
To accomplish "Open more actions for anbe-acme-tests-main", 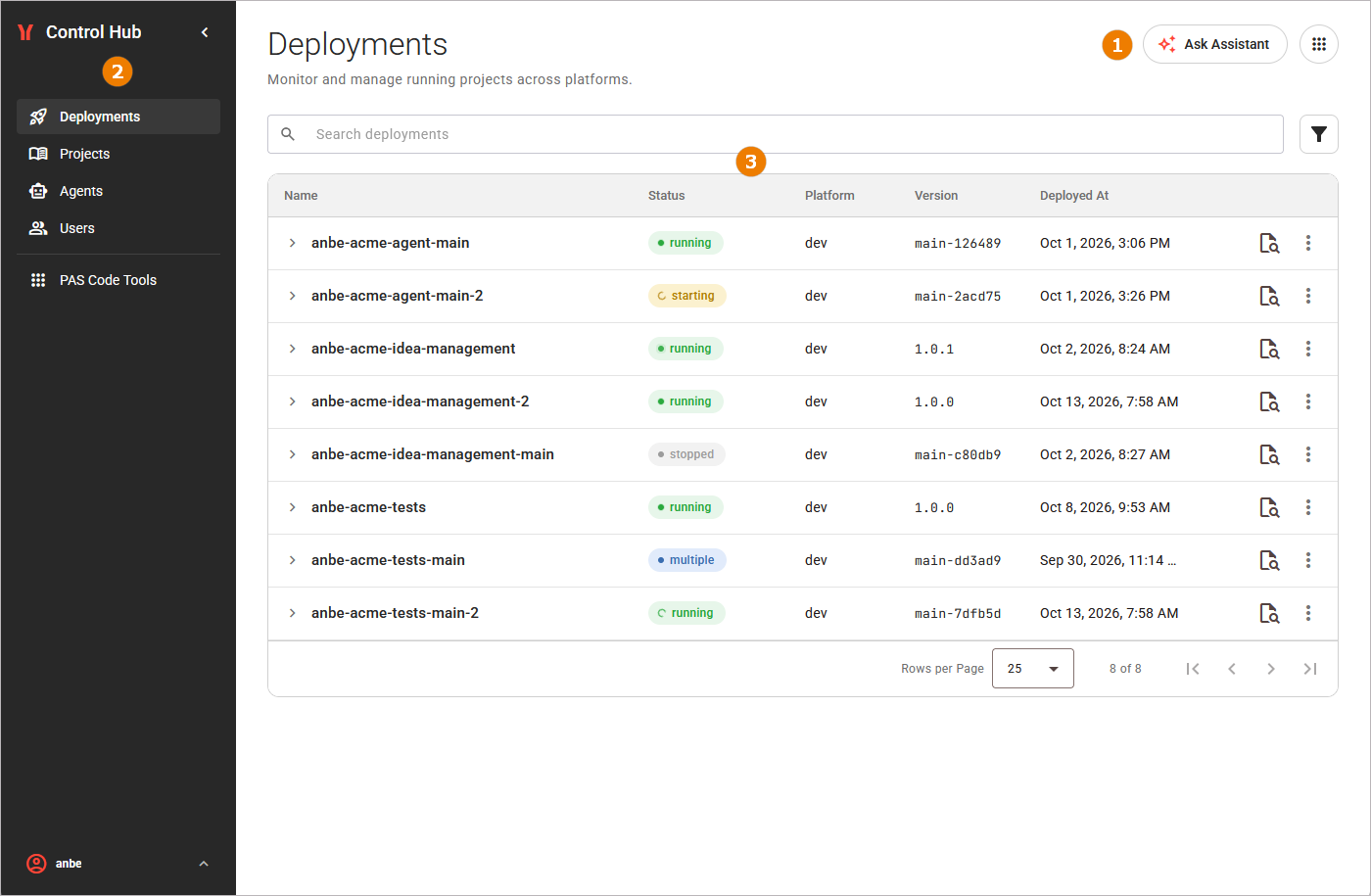I will pos(1308,560).
